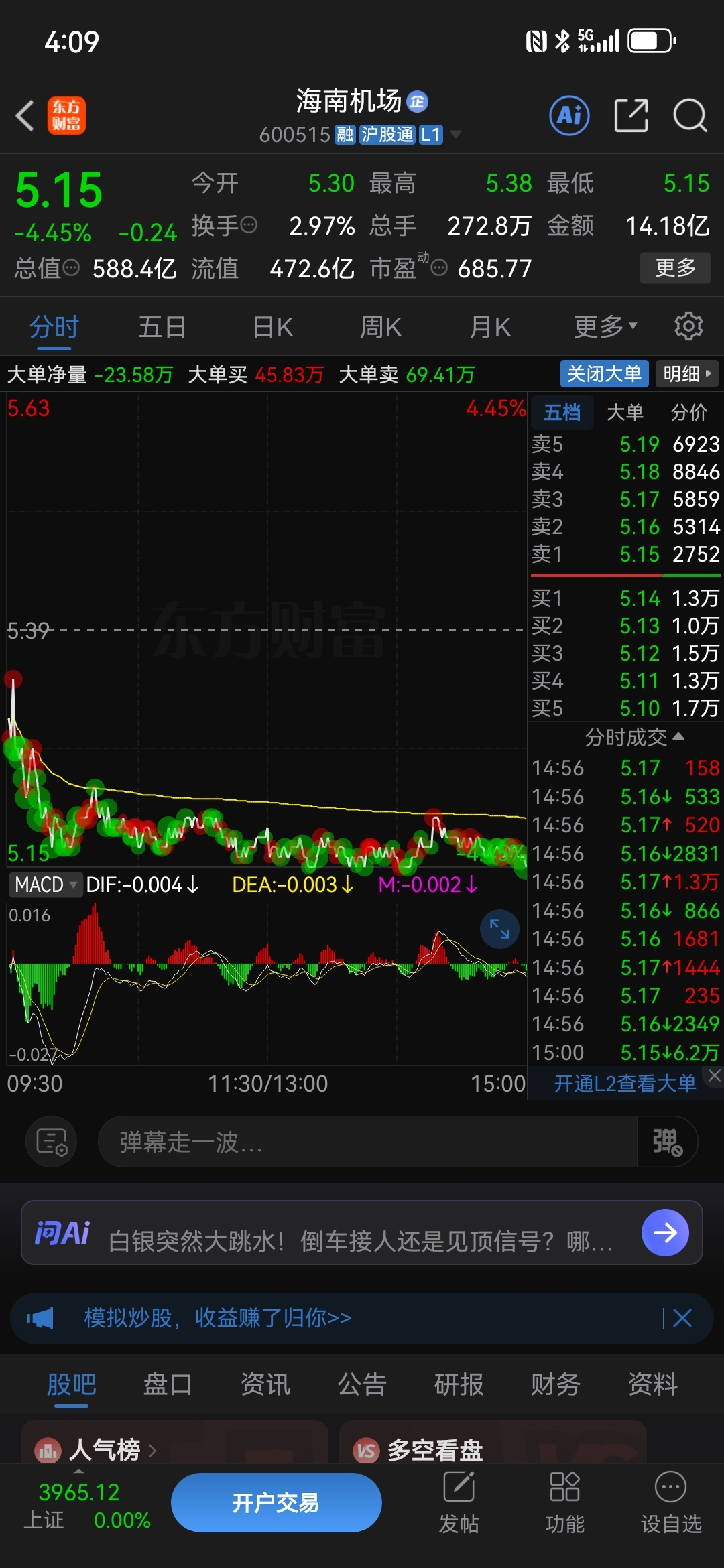Tap the 开户交易 button
The image size is (724, 1568).
(276, 1503)
